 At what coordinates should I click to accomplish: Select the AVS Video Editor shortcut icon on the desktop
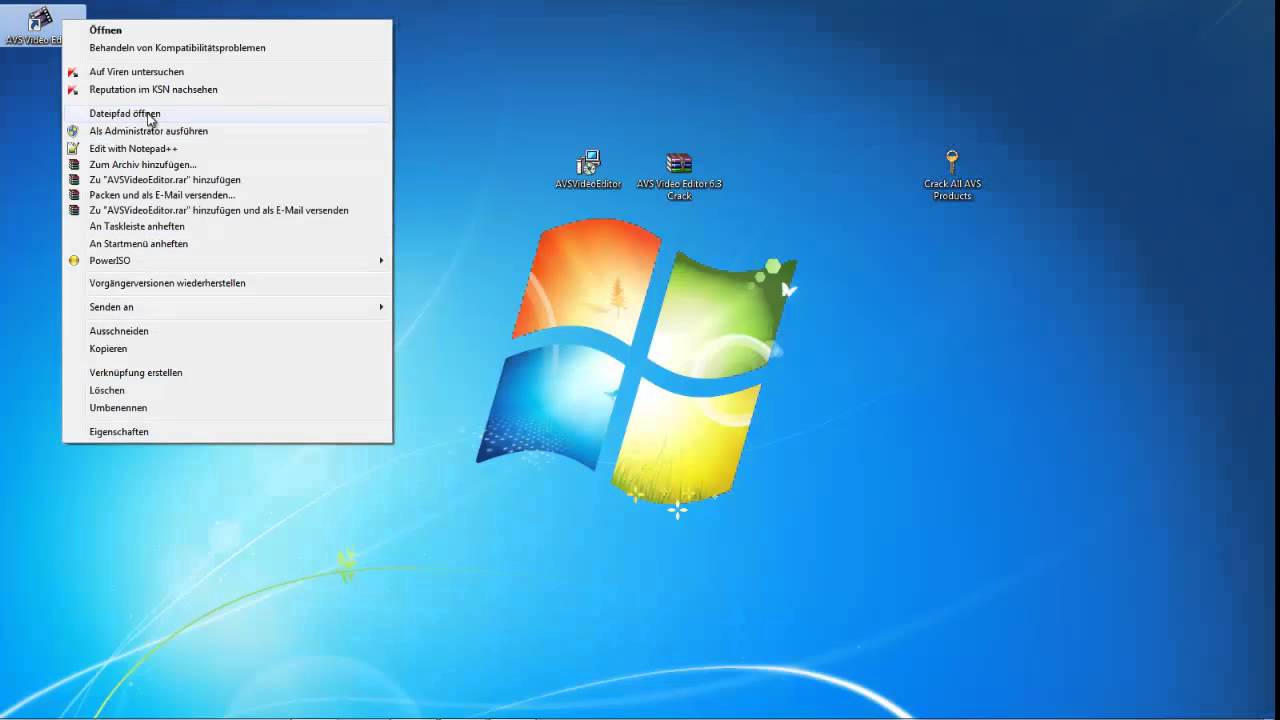coord(39,19)
